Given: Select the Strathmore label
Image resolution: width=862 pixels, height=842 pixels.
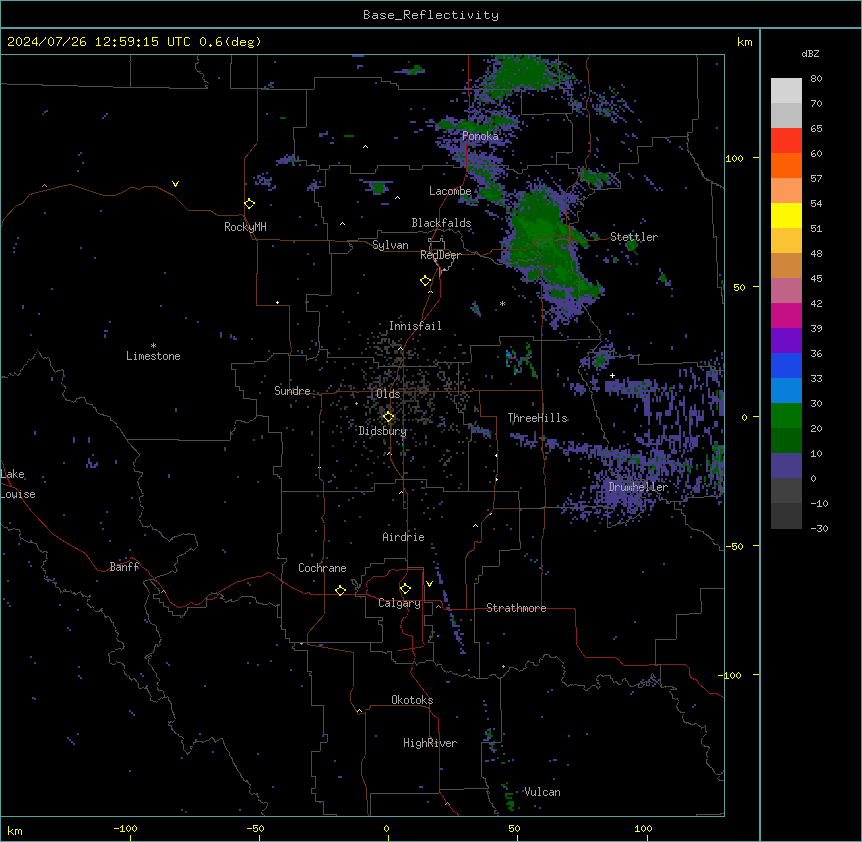Looking at the screenshot, I should pyautogui.click(x=516, y=608).
